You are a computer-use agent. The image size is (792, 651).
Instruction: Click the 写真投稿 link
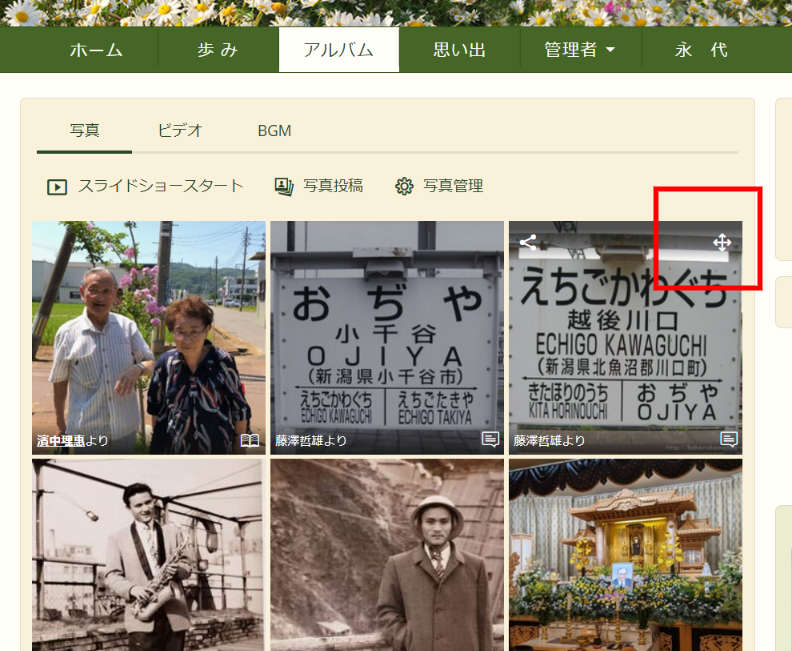[x=333, y=186]
